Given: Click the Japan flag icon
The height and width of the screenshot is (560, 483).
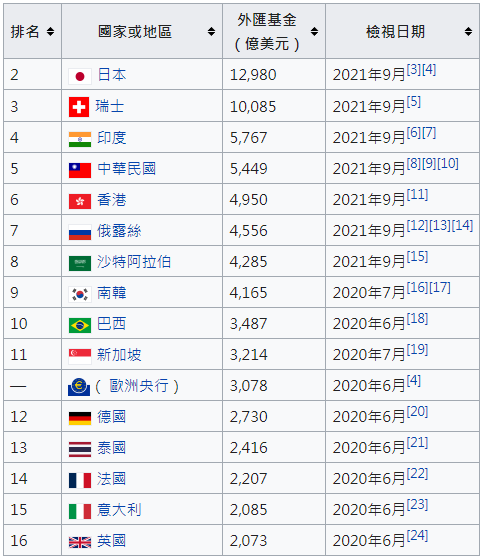Looking at the screenshot, I should coord(80,76).
